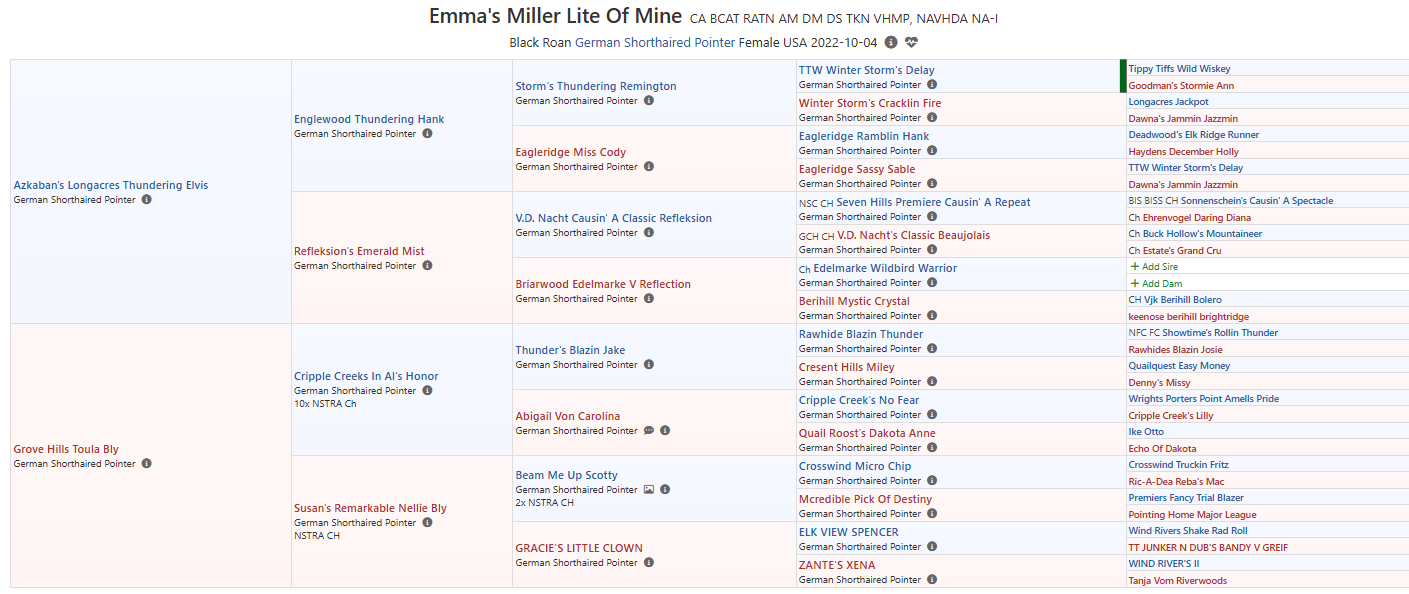The width and height of the screenshot is (1409, 594).
Task: Open Cripple Creek's No Fear link
Action: click(x=859, y=400)
